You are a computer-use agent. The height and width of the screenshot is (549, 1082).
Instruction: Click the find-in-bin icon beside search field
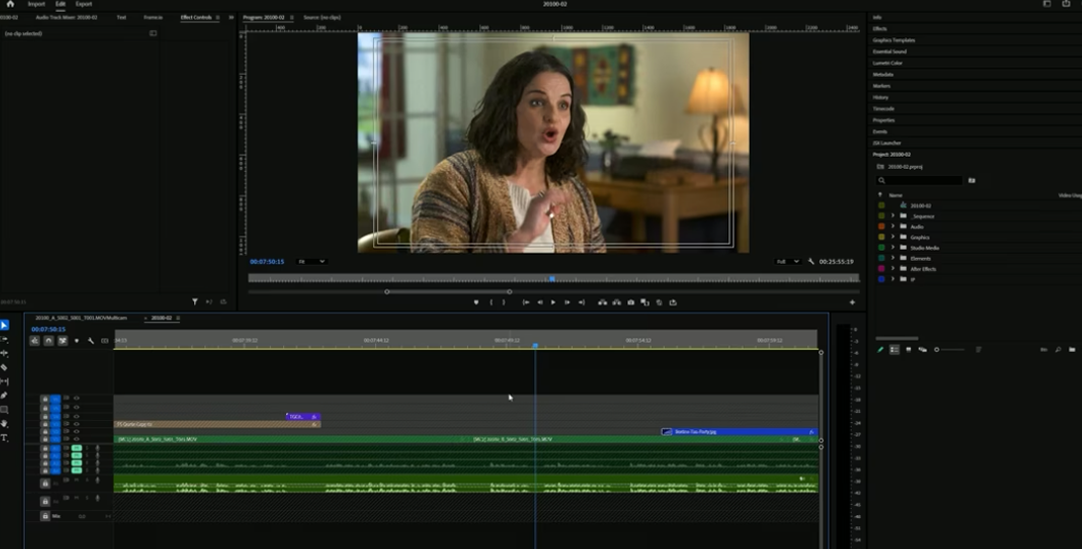[x=972, y=180]
